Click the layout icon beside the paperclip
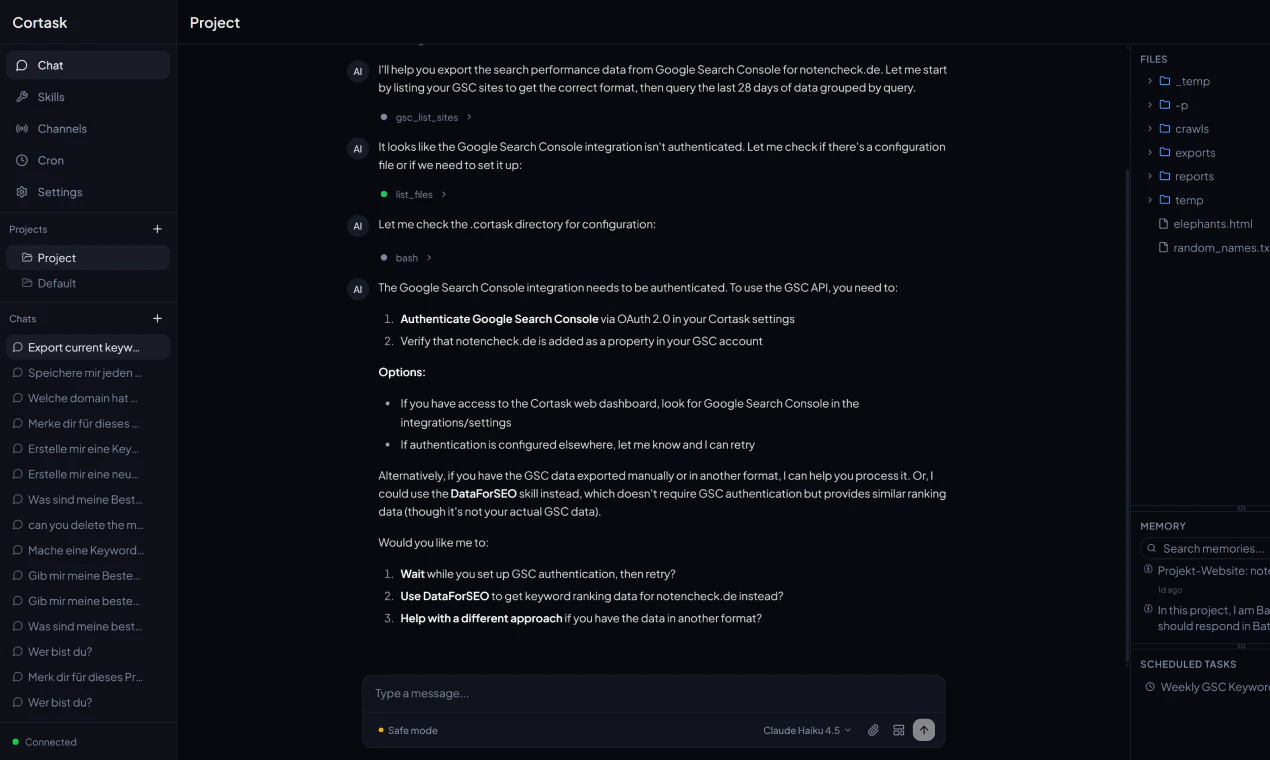 pyautogui.click(x=899, y=730)
